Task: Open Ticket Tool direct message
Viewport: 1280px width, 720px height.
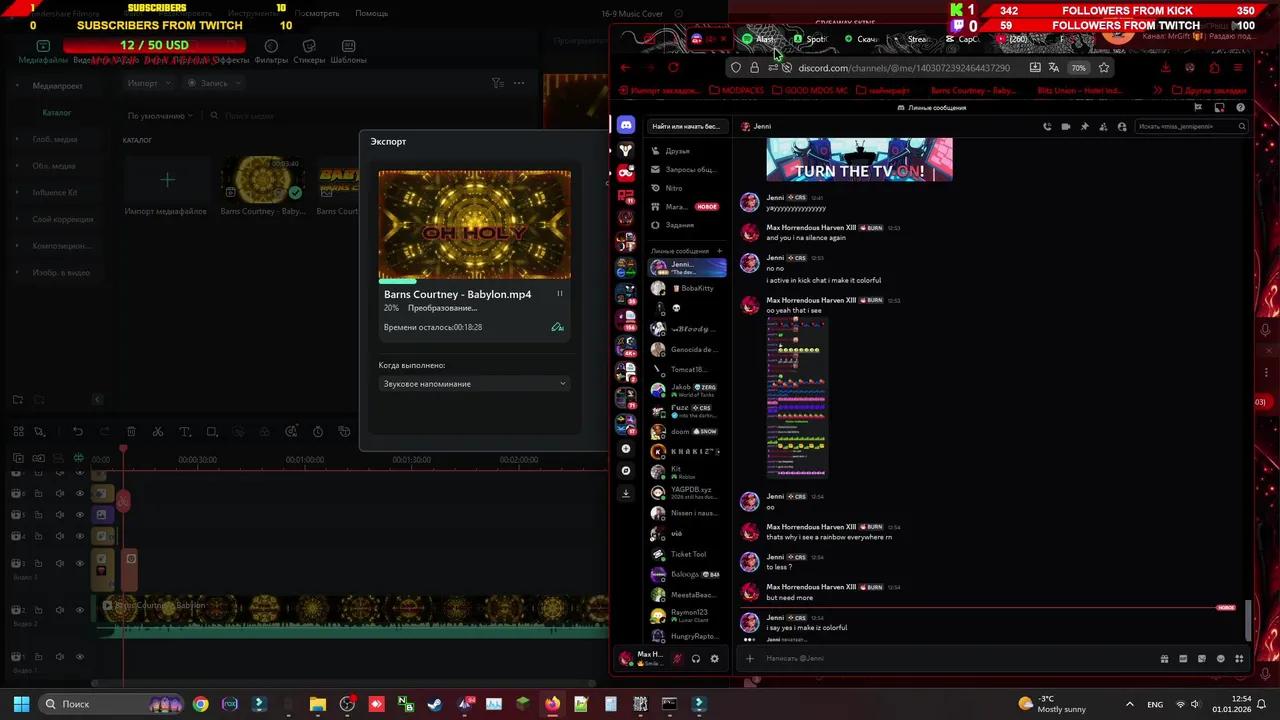Action: click(x=687, y=554)
